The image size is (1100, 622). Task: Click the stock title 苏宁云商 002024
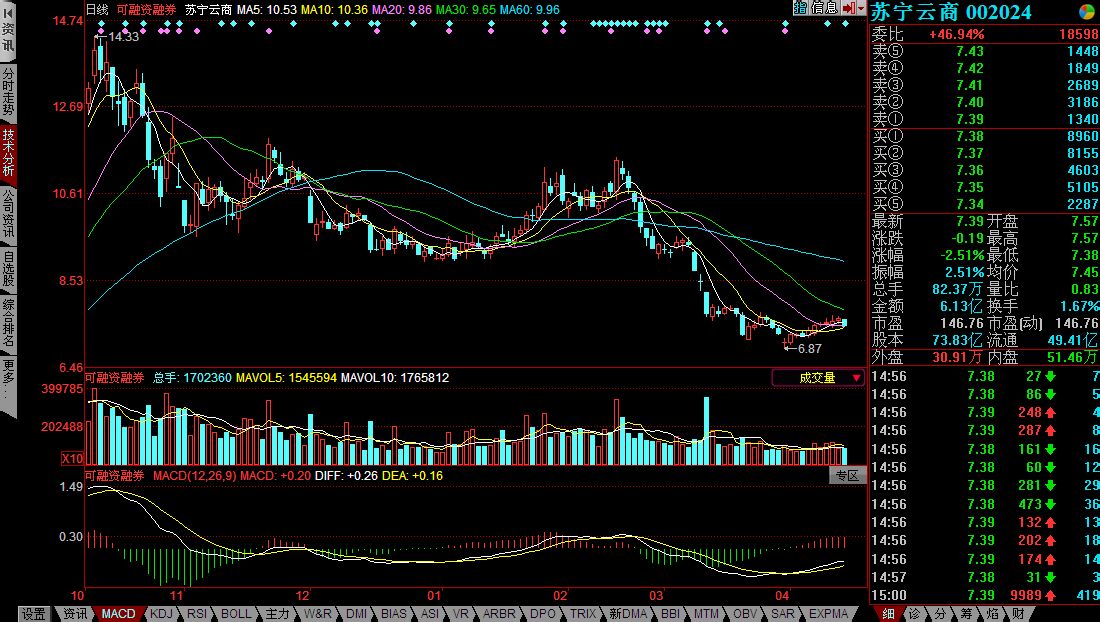951,12
